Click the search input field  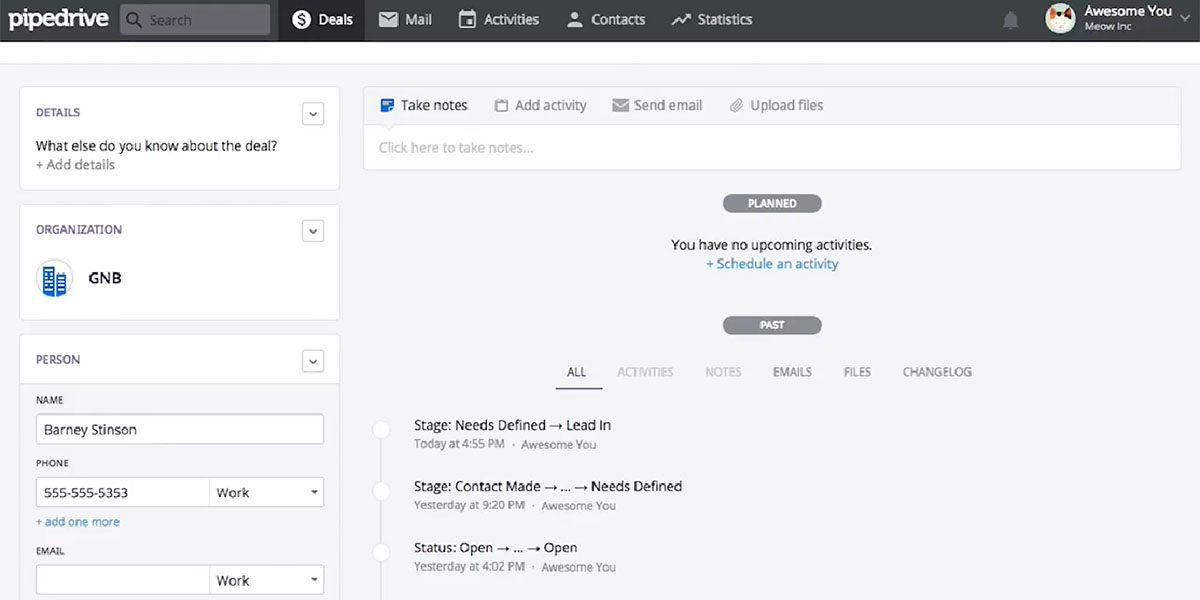[x=195, y=19]
